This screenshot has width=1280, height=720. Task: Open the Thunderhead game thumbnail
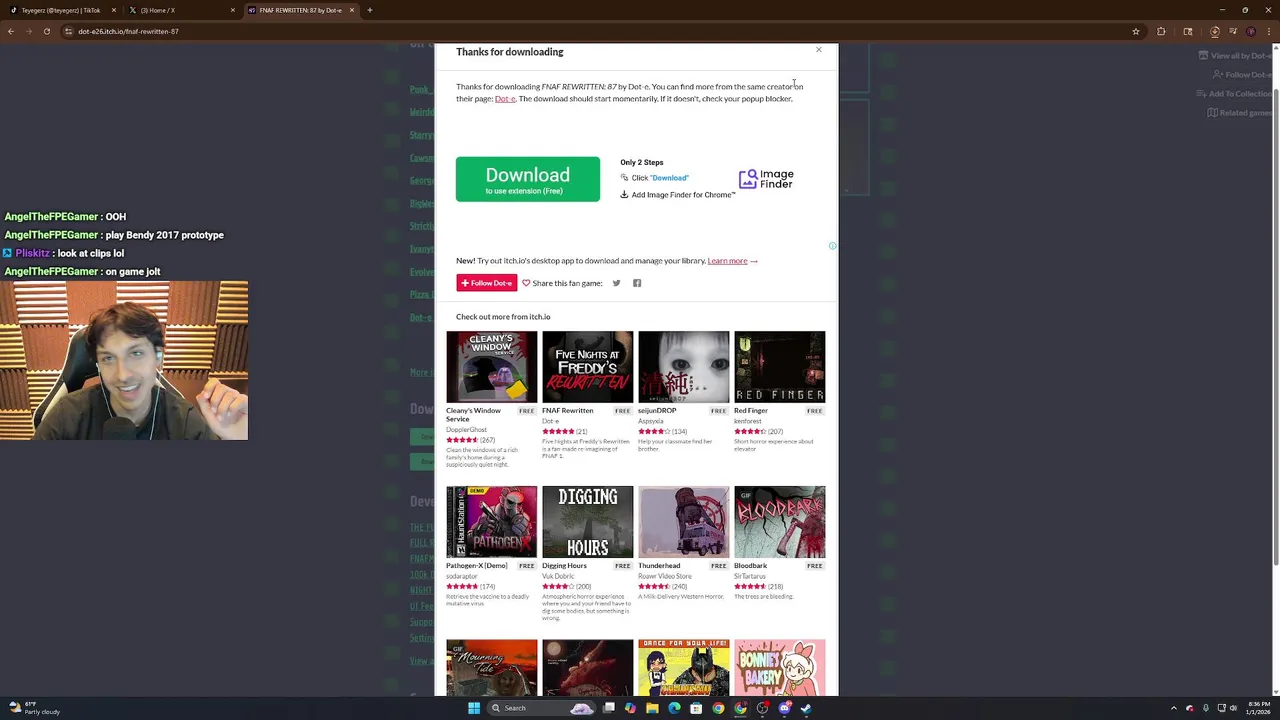click(683, 522)
